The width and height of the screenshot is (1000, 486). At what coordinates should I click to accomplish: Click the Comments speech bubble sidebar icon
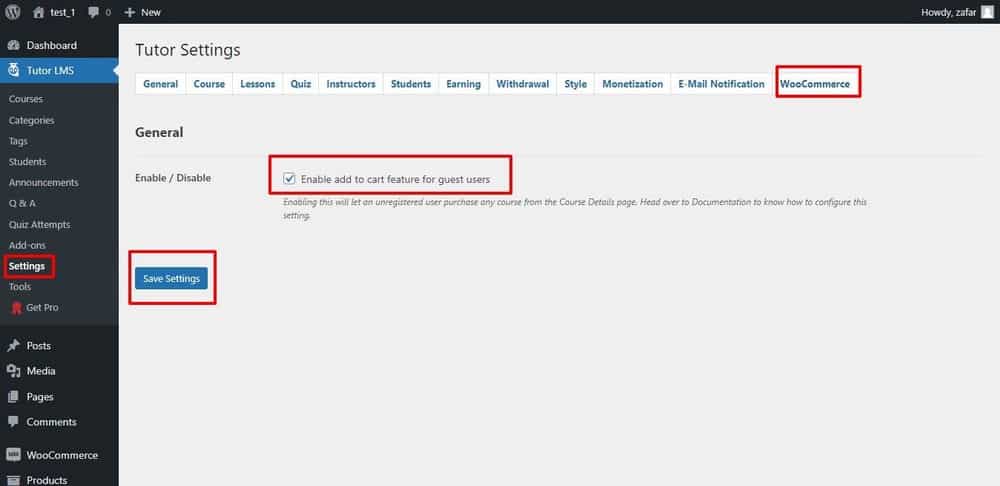[13, 422]
